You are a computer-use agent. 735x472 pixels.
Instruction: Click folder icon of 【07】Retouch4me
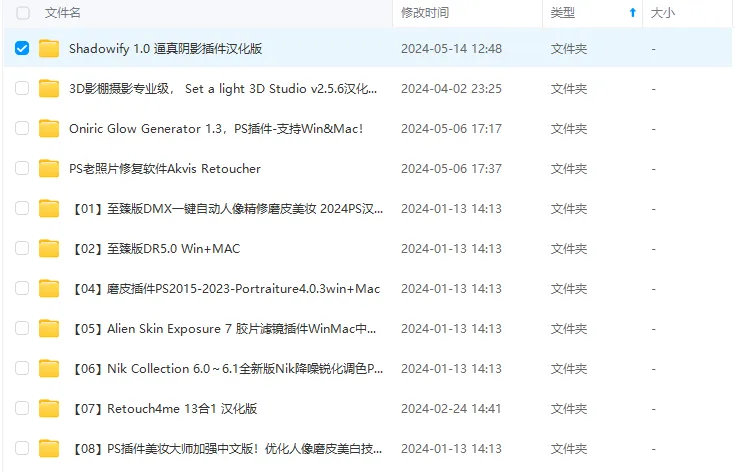tap(49, 408)
